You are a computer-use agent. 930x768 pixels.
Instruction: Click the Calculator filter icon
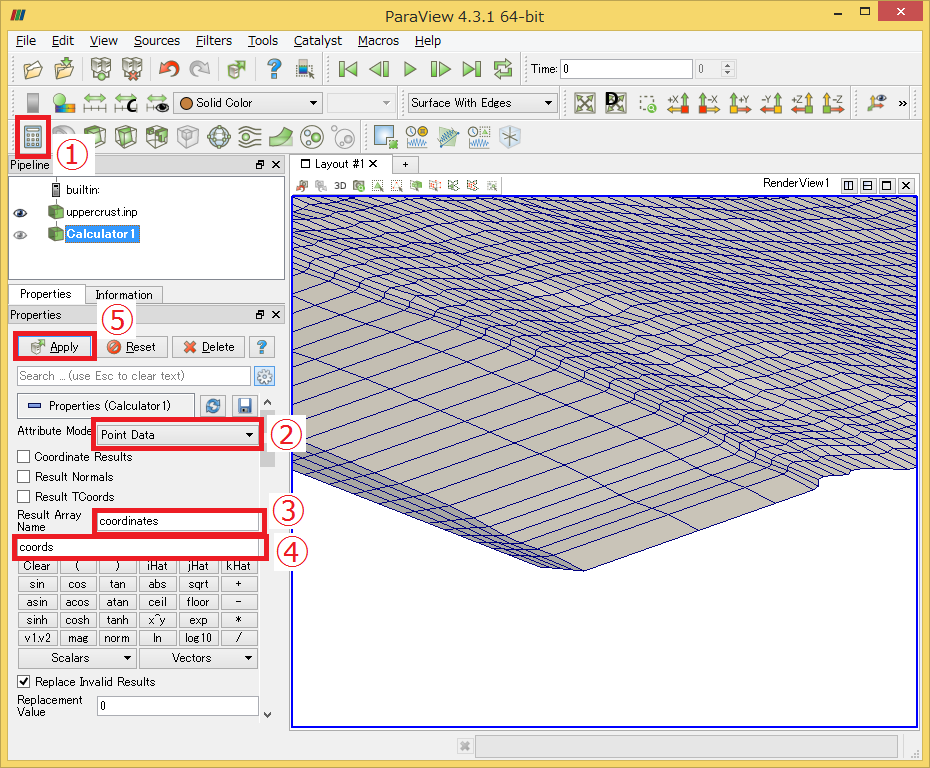click(x=33, y=138)
